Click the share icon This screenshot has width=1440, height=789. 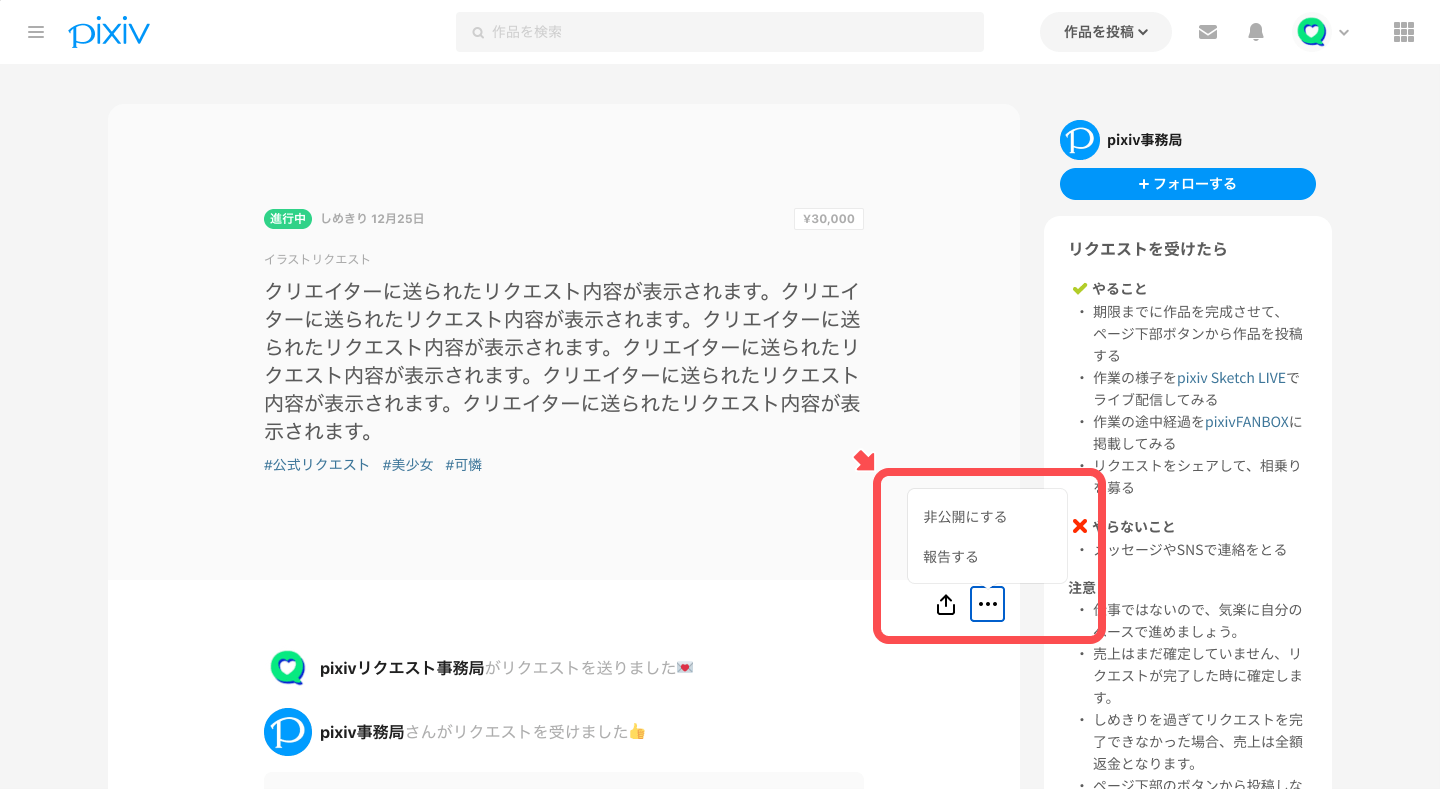point(946,604)
